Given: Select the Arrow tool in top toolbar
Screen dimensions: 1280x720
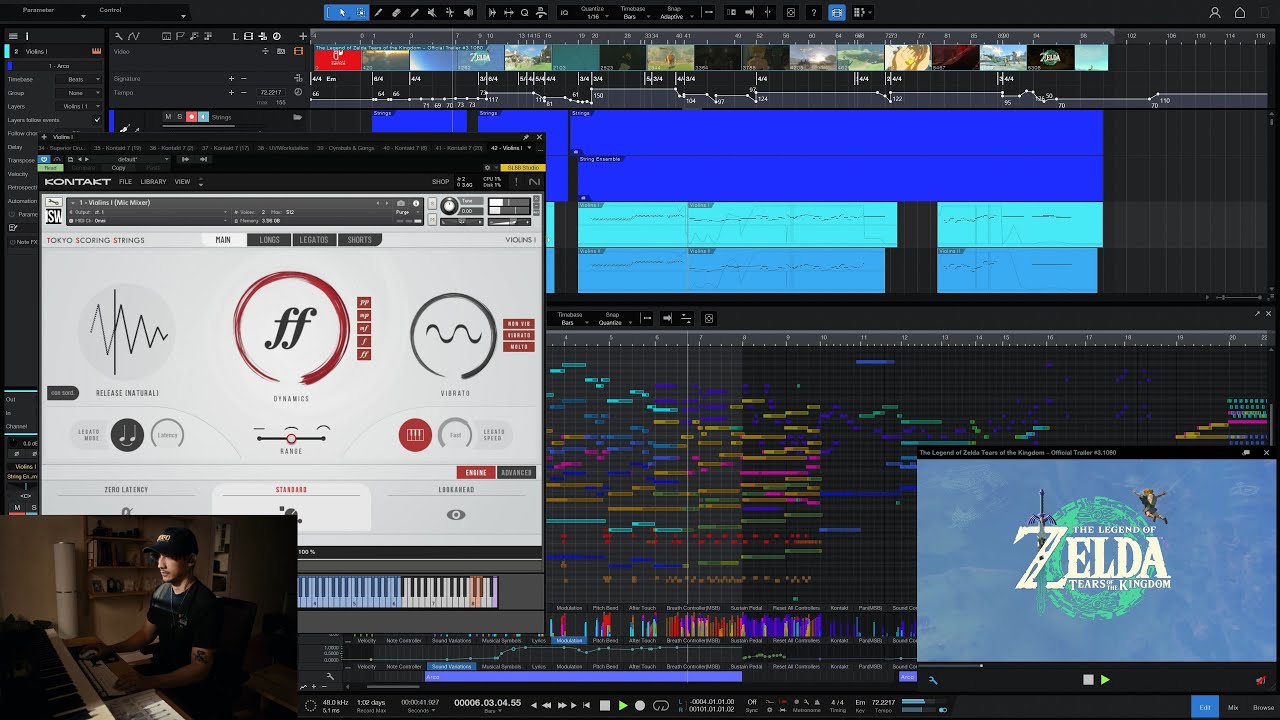Looking at the screenshot, I should tap(342, 13).
